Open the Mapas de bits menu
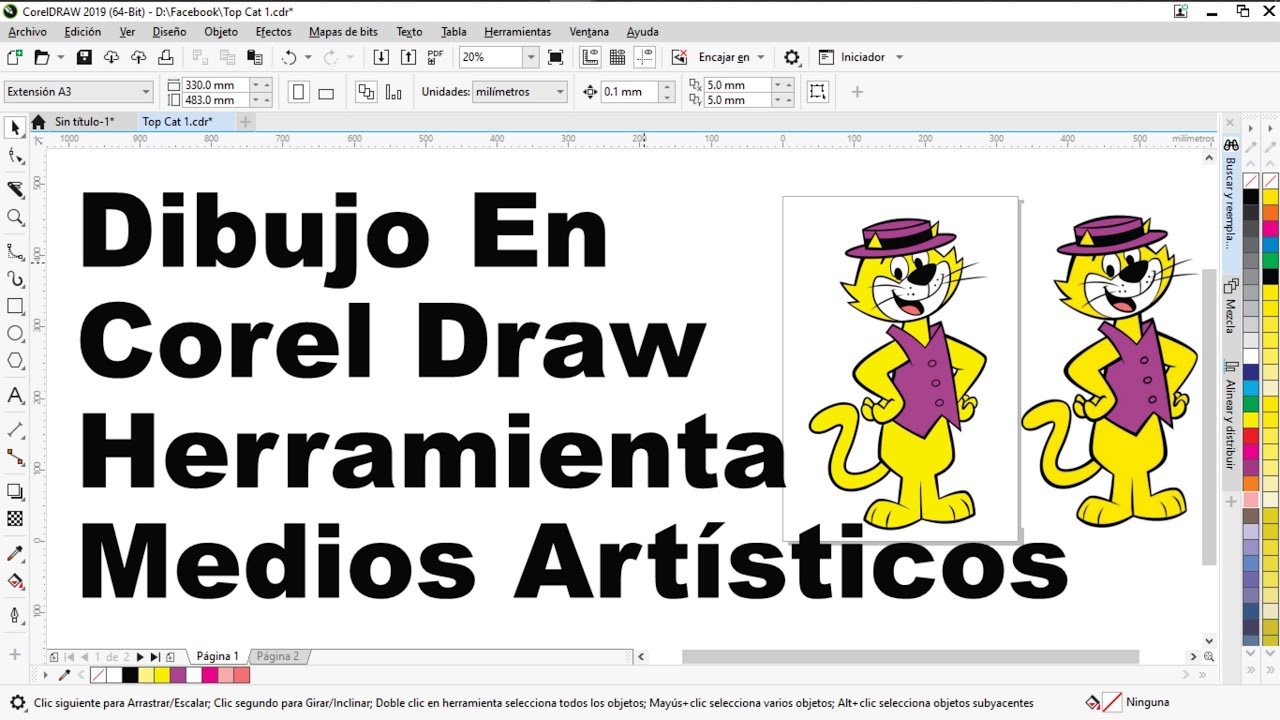Image resolution: width=1280 pixels, height=720 pixels. [345, 32]
